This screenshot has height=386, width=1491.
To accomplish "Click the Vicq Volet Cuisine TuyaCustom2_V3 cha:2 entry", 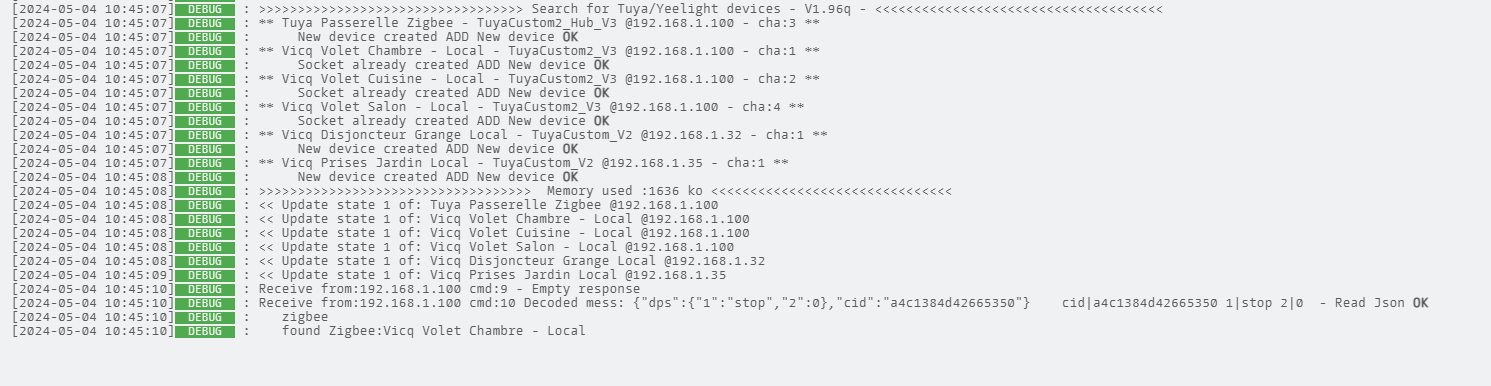I will coord(538,79).
